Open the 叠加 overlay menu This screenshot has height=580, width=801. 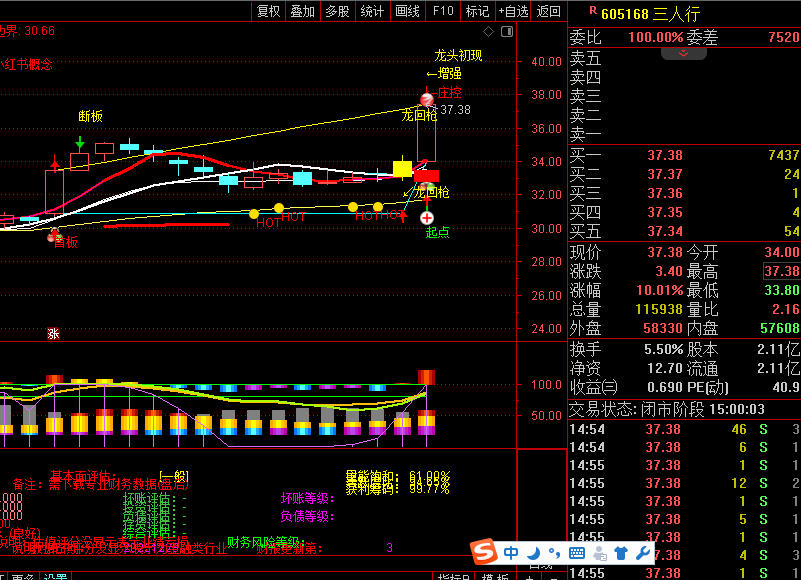[302, 11]
